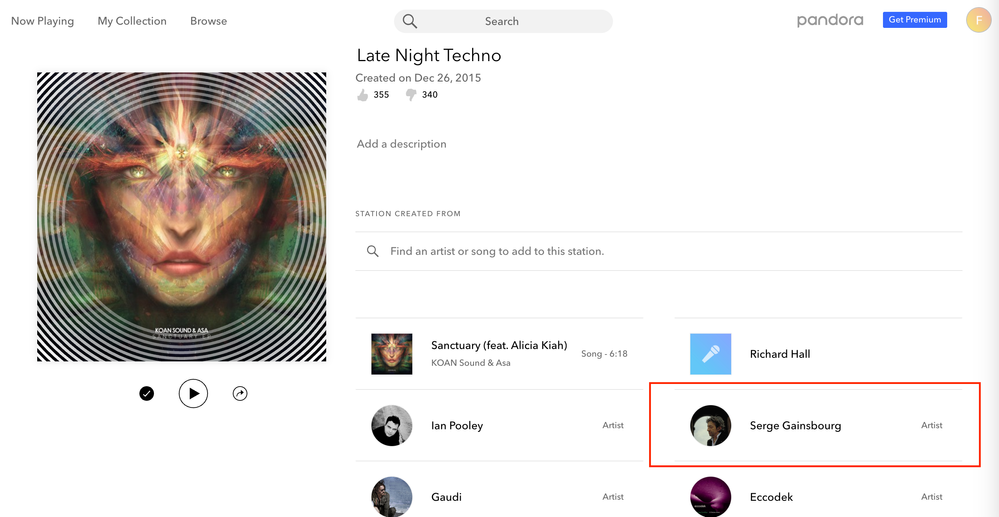Open Ian Pooley artist entry

click(457, 425)
